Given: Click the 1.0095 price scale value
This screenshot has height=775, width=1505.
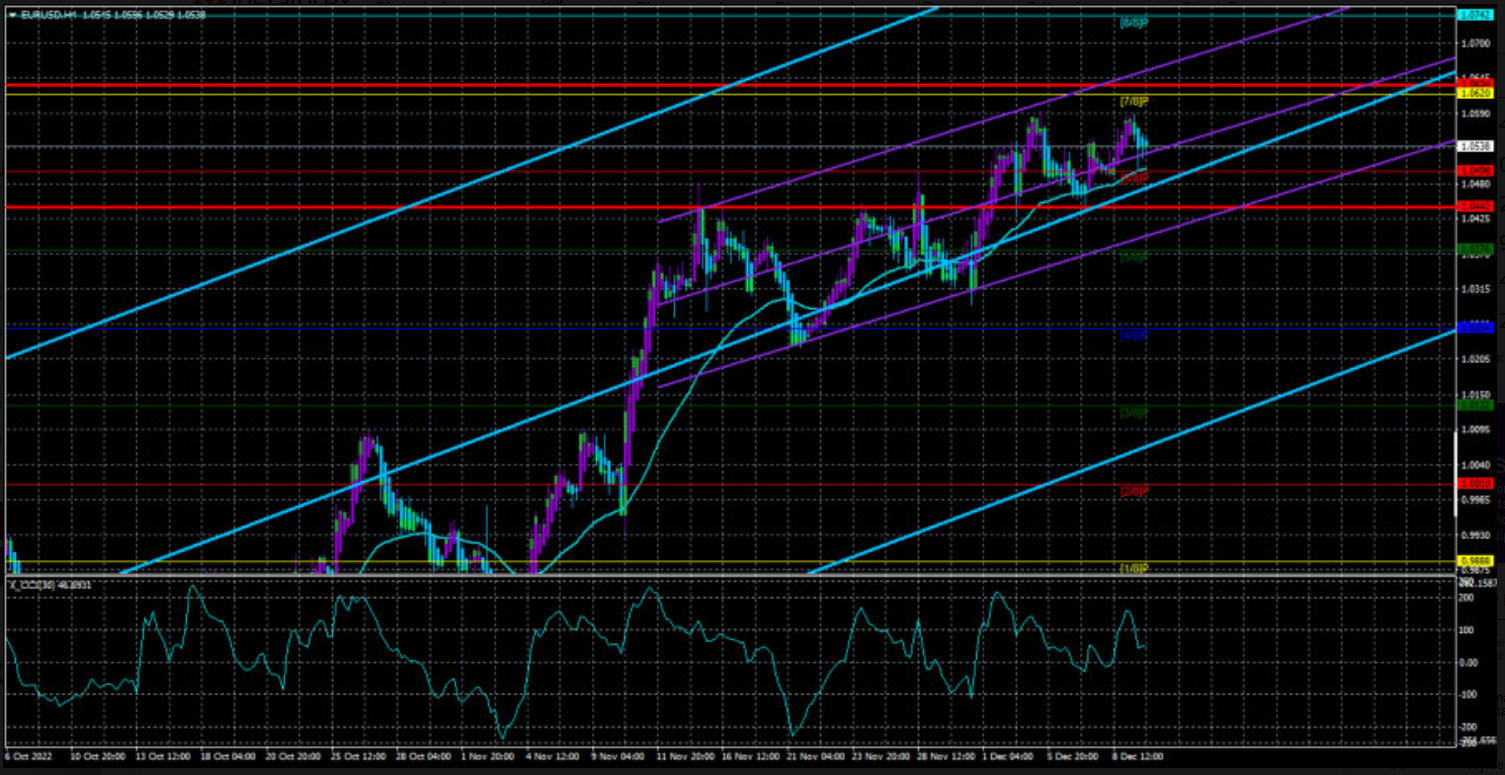Looking at the screenshot, I should click(x=1476, y=430).
